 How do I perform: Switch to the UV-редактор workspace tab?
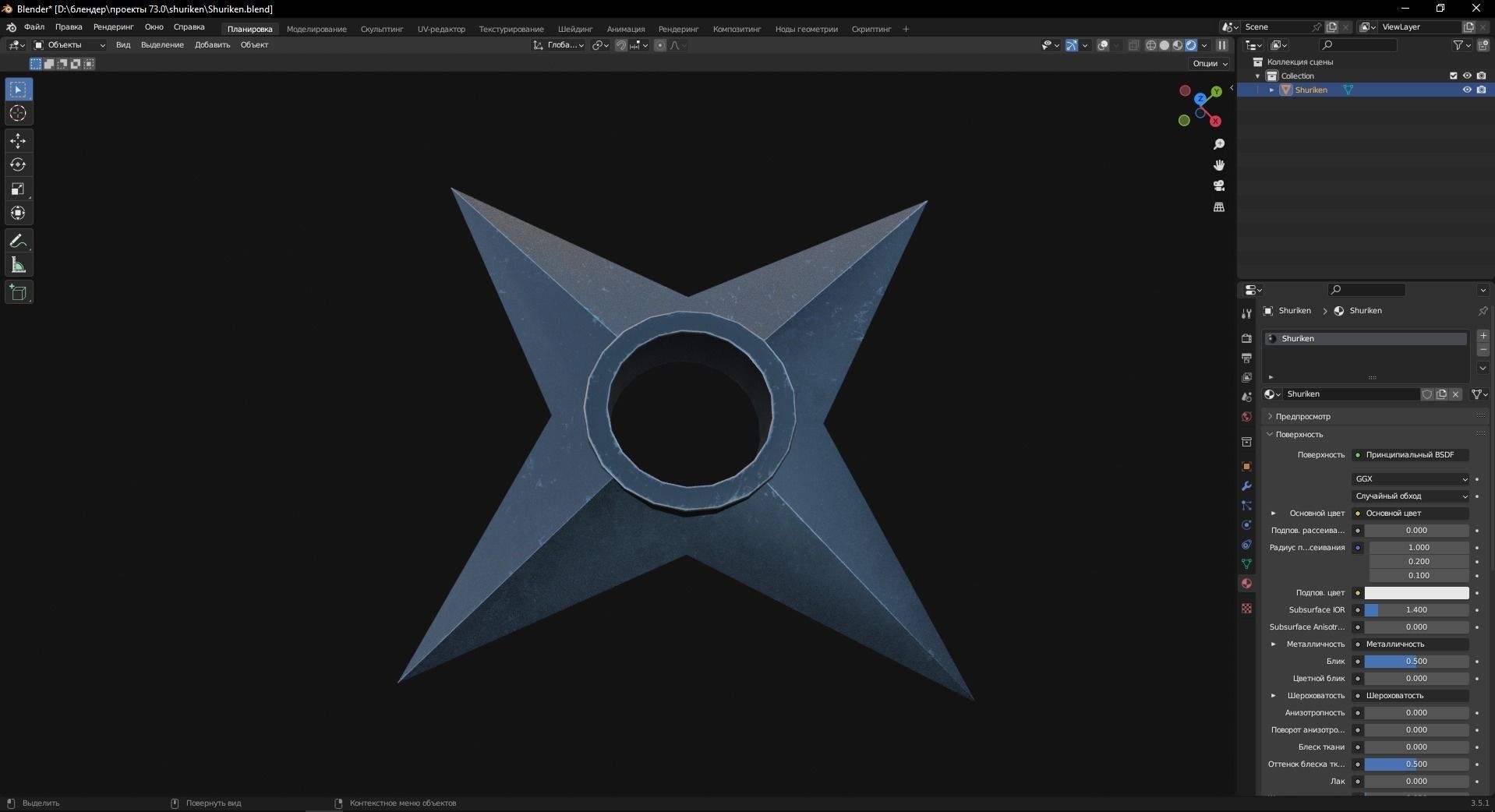441,30
